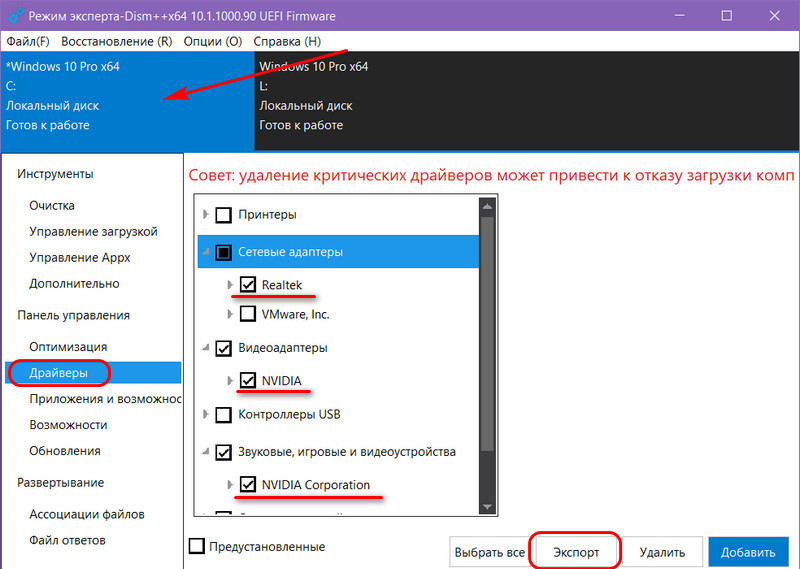Minimize the Dism++ window
The height and width of the screenshot is (569, 800).
tap(679, 16)
